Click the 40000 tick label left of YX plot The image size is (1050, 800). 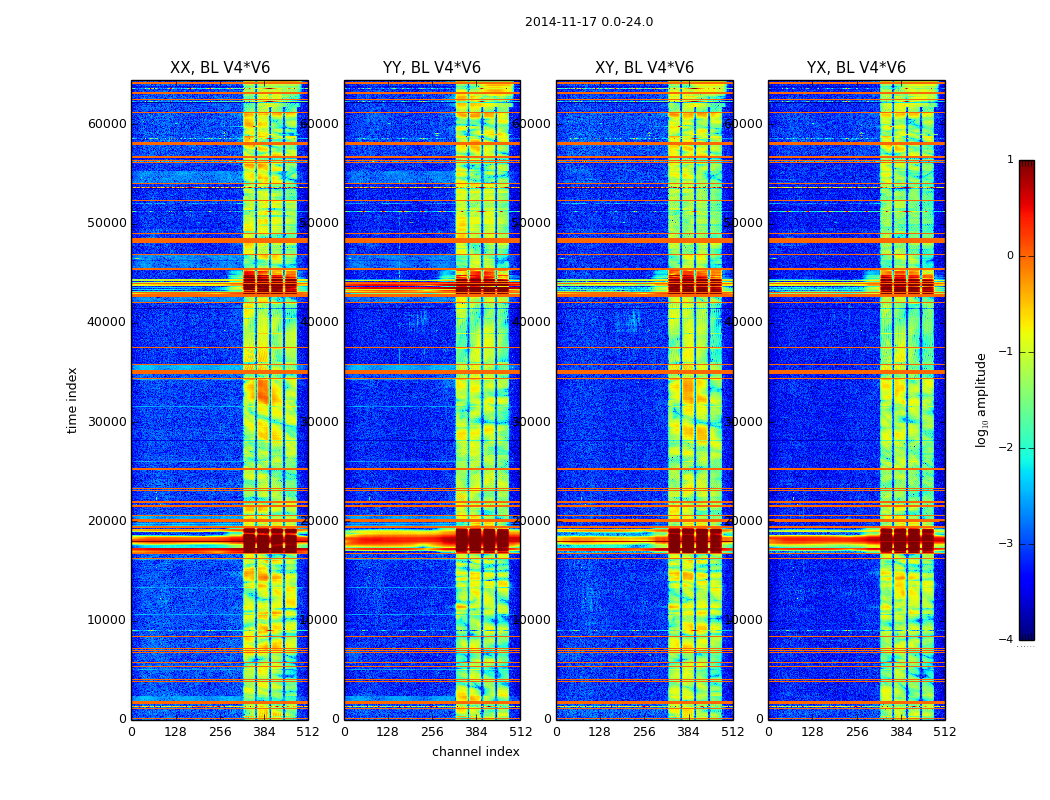pos(743,322)
